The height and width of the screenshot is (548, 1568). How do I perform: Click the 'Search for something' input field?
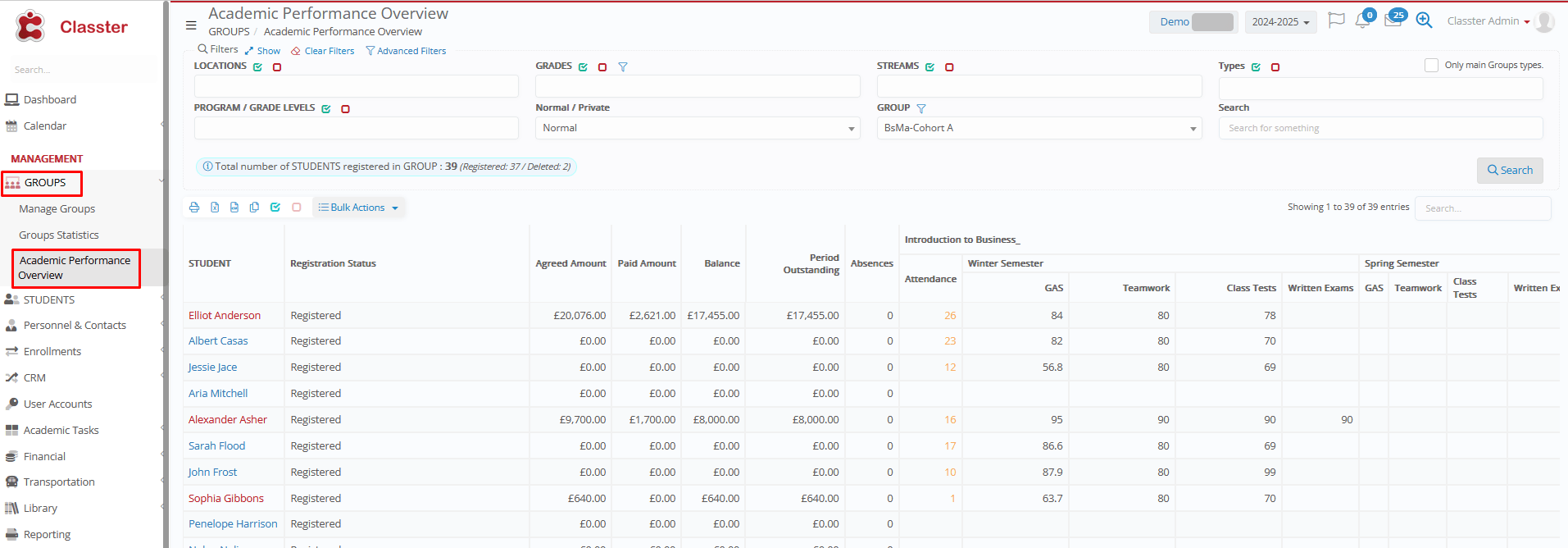[1379, 129]
